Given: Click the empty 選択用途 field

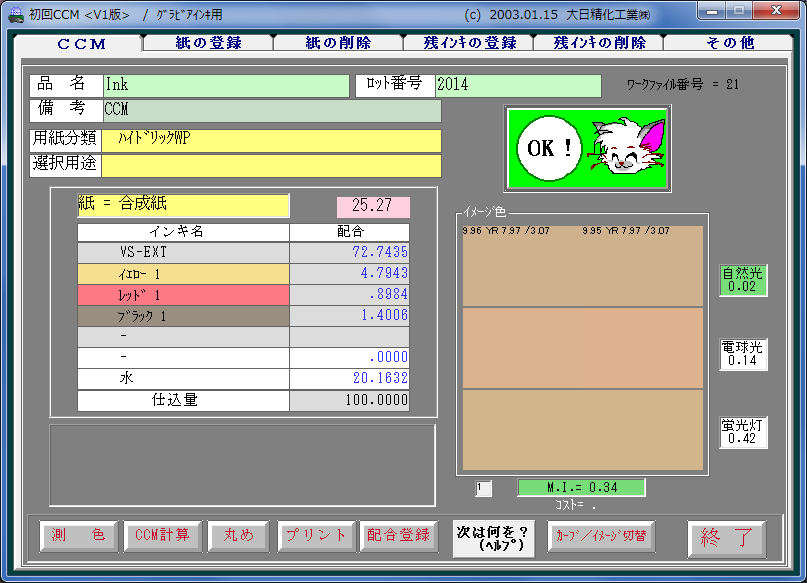Looking at the screenshot, I should (271, 166).
